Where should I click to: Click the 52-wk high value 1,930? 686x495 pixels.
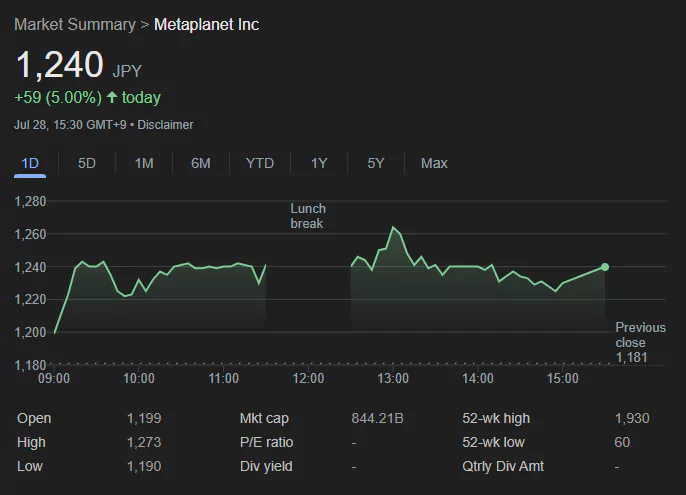pyautogui.click(x=630, y=418)
